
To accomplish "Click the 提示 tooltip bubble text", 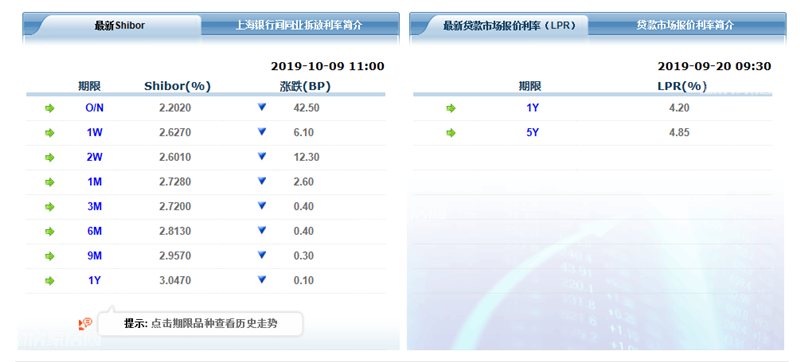I will [x=201, y=323].
